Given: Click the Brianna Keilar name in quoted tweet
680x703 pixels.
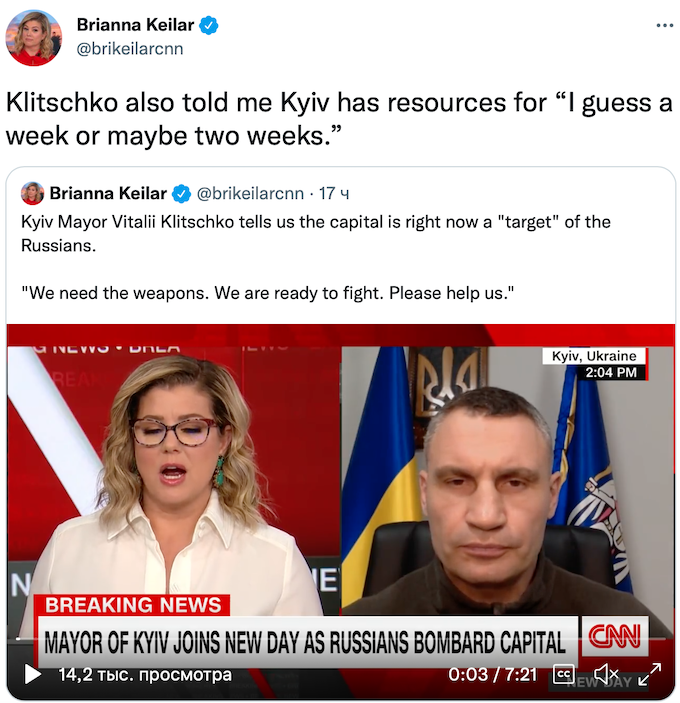Looking at the screenshot, I should click(108, 193).
